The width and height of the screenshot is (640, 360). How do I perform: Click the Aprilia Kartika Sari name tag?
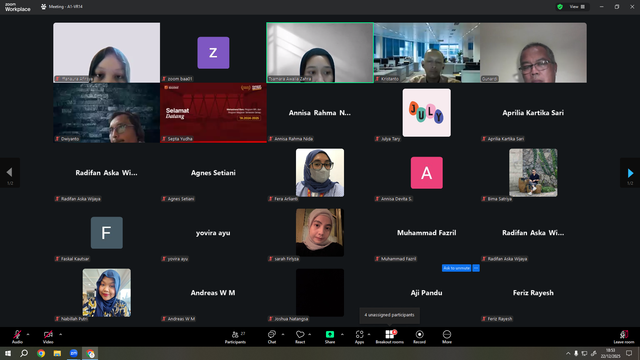click(503, 139)
